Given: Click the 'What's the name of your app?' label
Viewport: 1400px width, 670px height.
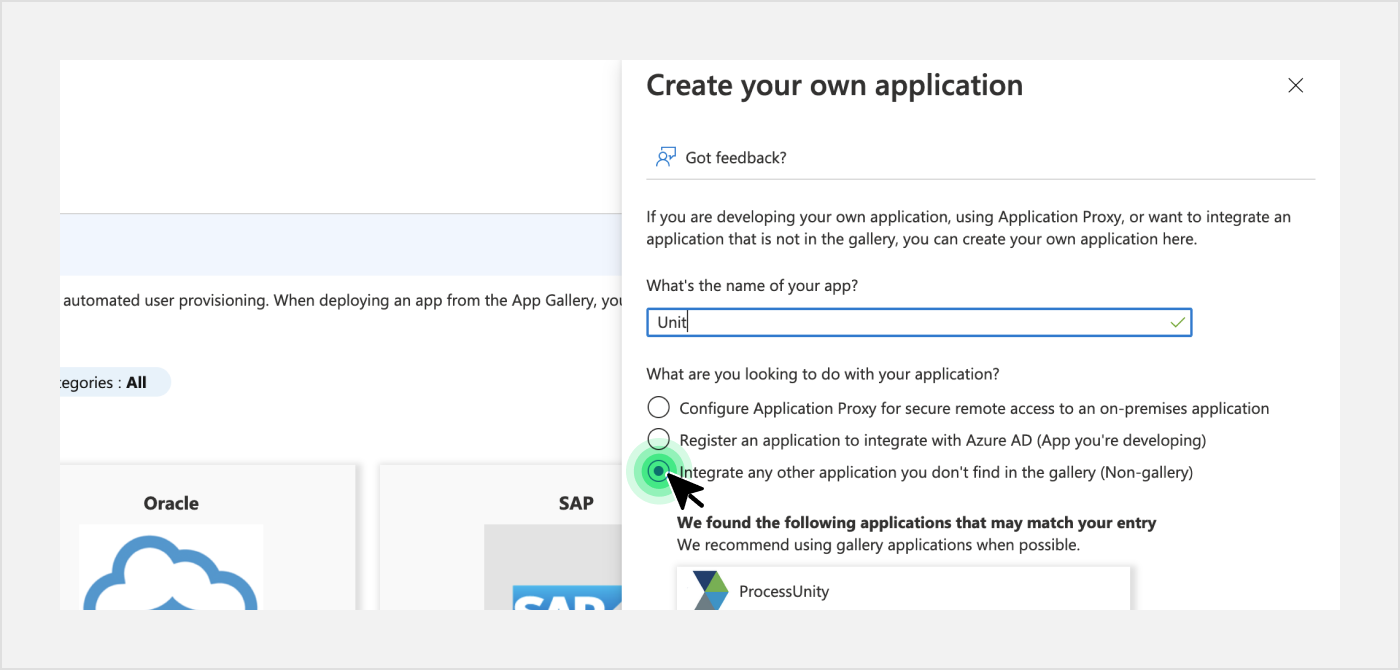Looking at the screenshot, I should [752, 286].
